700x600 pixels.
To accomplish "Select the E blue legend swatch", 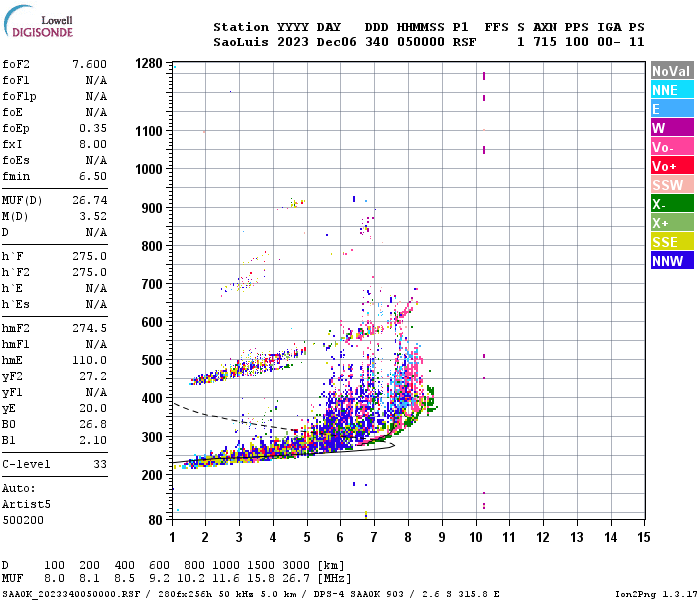I will tap(672, 109).
